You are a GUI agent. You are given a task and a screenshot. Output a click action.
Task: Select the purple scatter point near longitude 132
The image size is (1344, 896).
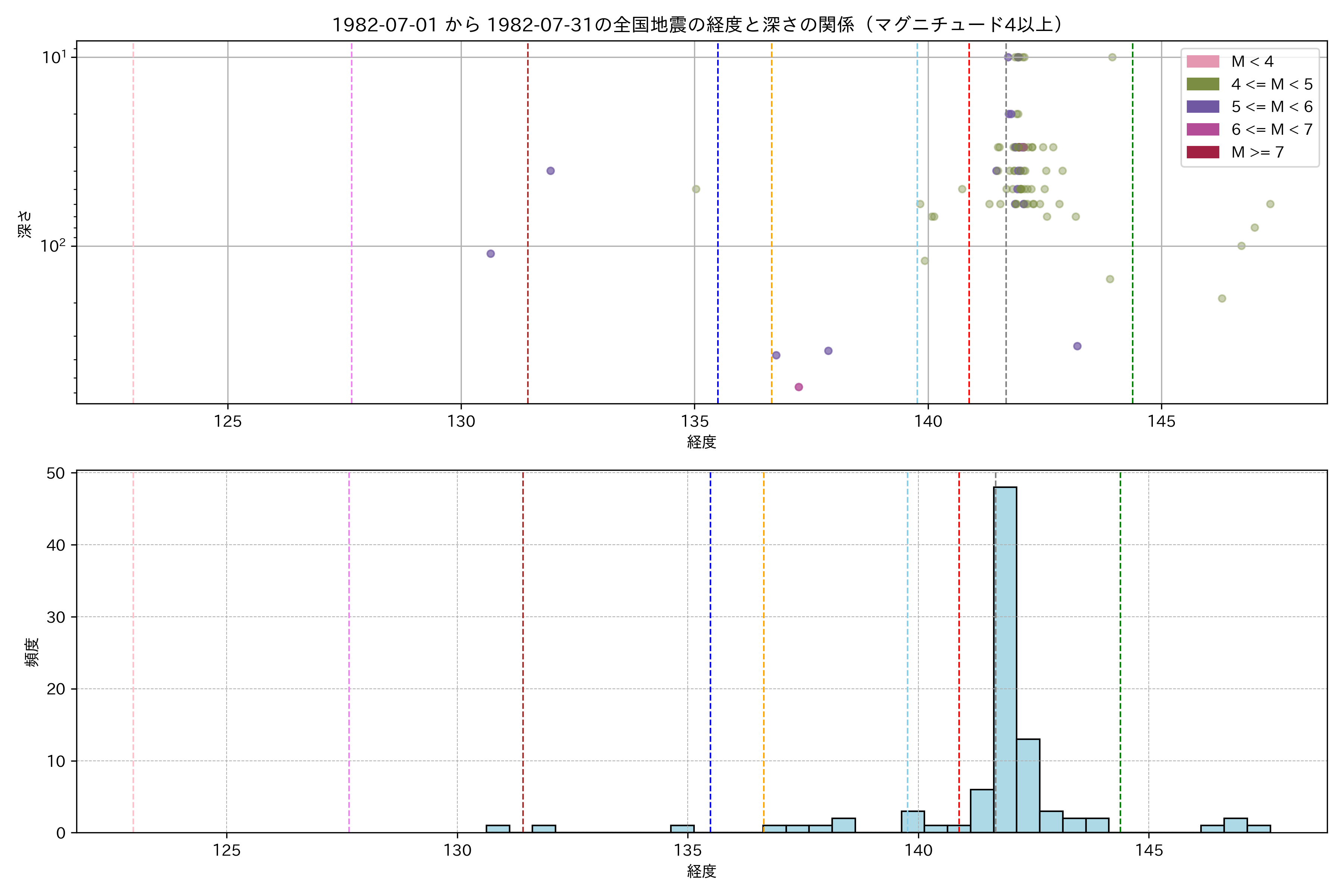[x=550, y=171]
